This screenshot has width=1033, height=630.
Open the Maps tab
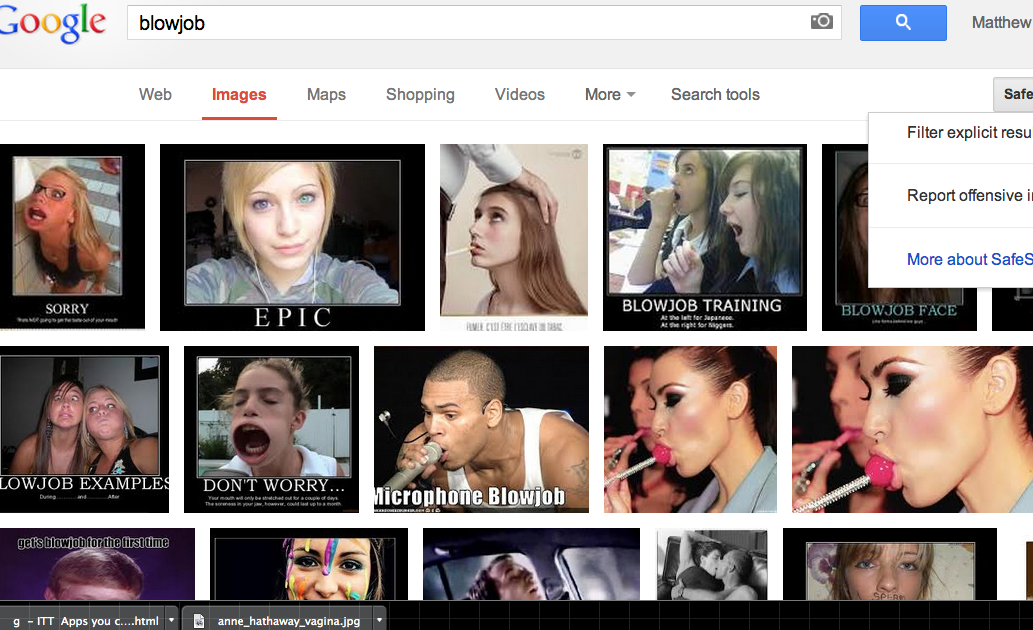(326, 95)
